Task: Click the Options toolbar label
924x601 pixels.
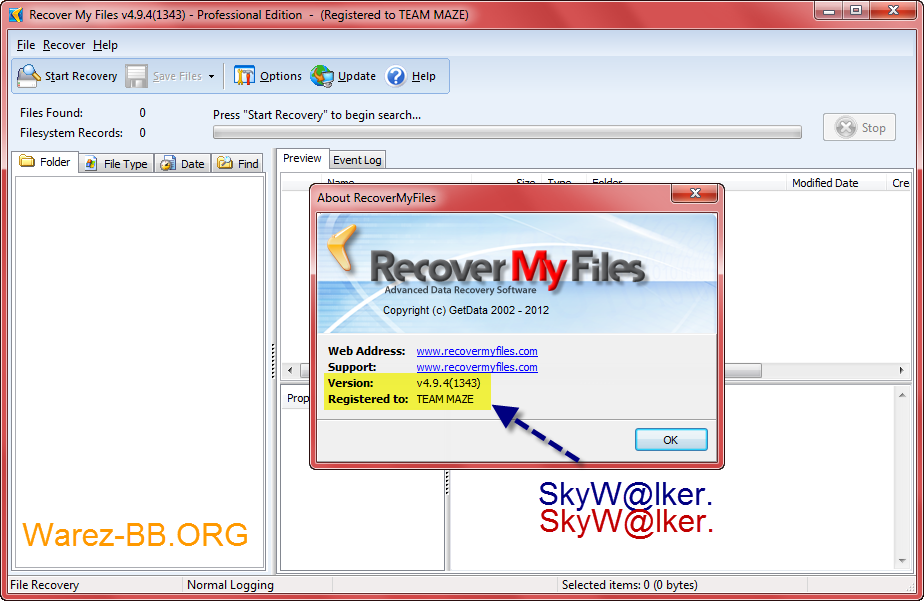Action: click(x=281, y=76)
